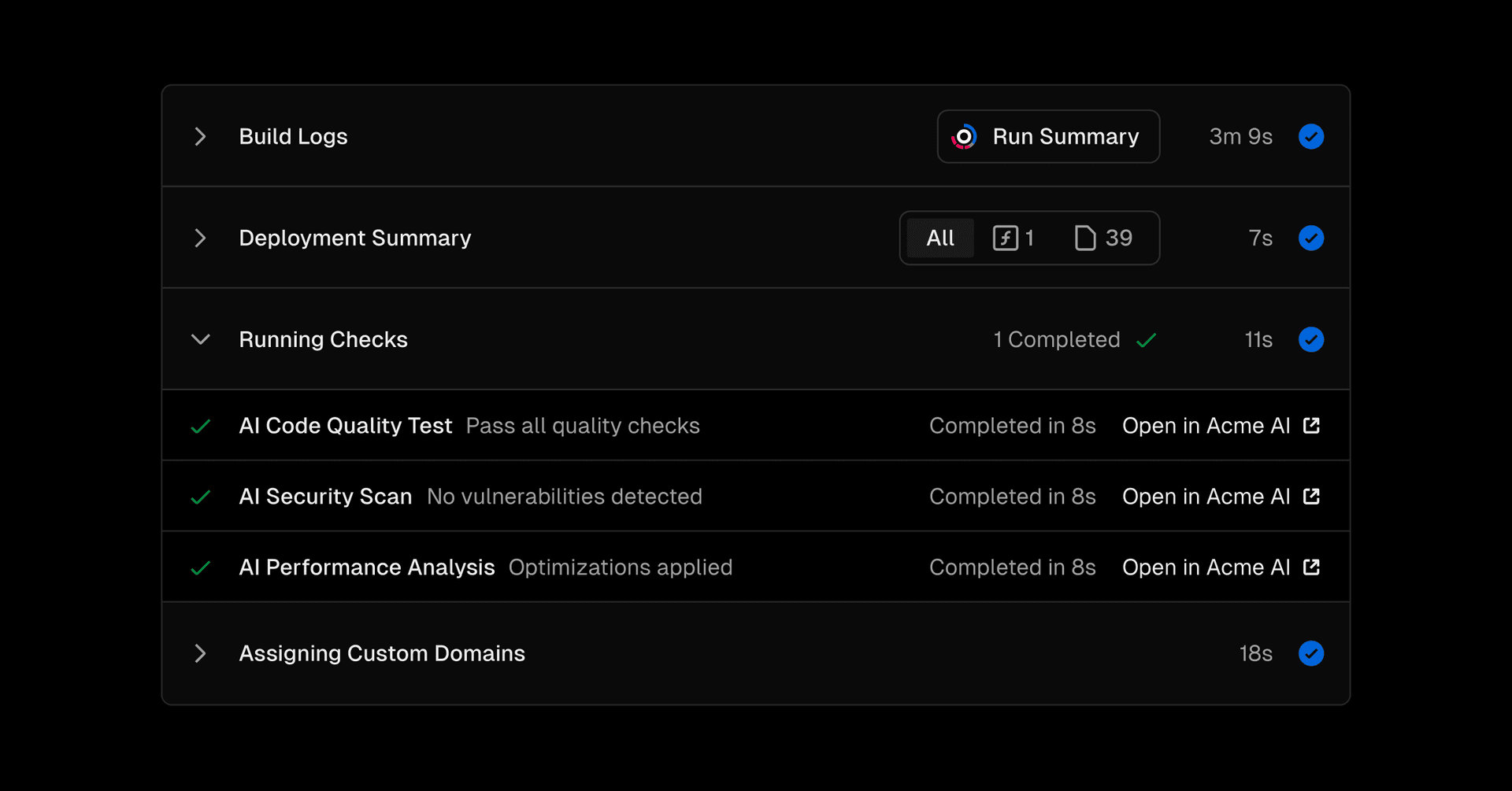Open AI Performance Analysis in Acme AI
This screenshot has height=791, width=1512.
coord(1206,567)
